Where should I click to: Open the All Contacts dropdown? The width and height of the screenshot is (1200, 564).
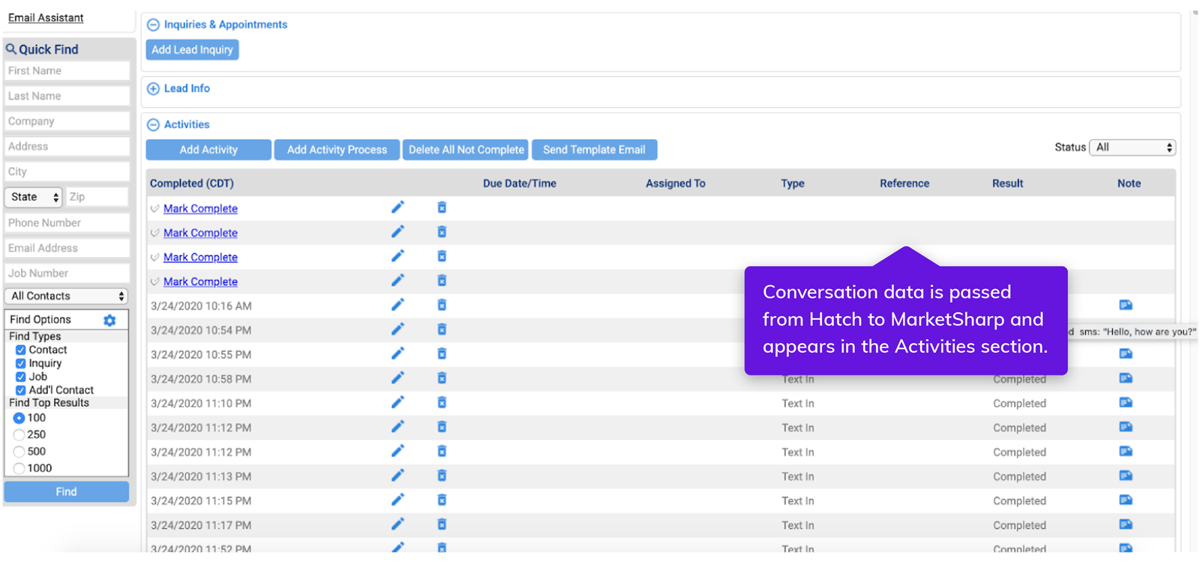67,296
